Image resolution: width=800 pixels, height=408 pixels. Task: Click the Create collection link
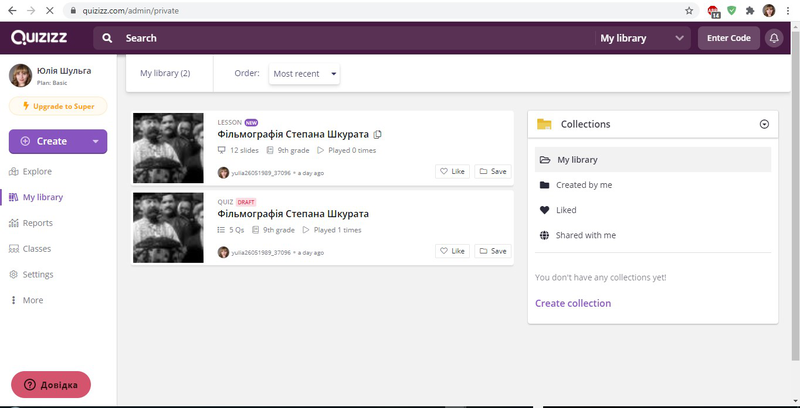pyautogui.click(x=573, y=303)
